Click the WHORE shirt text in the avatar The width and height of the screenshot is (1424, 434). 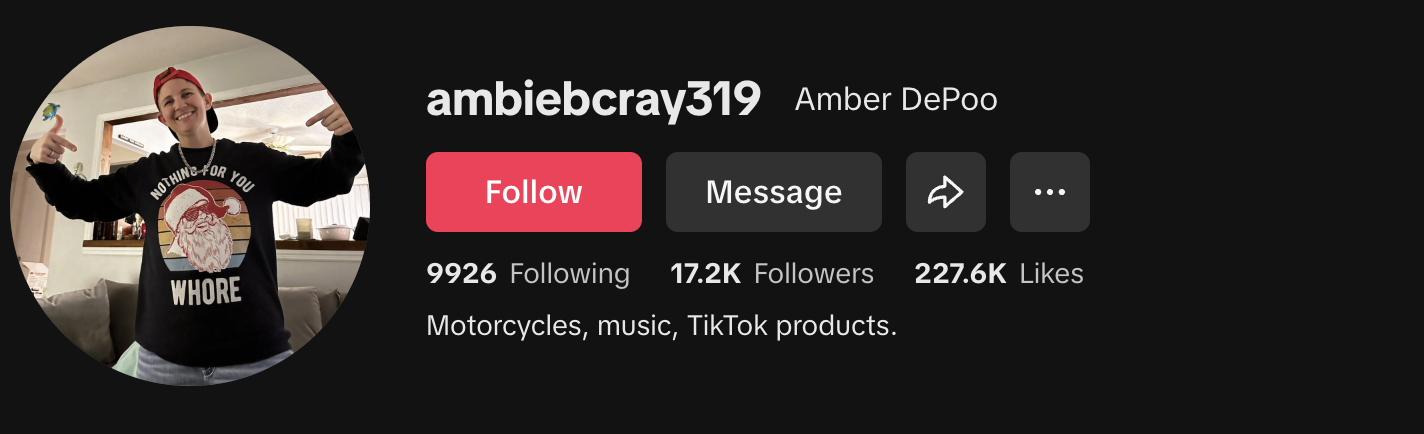click(206, 291)
